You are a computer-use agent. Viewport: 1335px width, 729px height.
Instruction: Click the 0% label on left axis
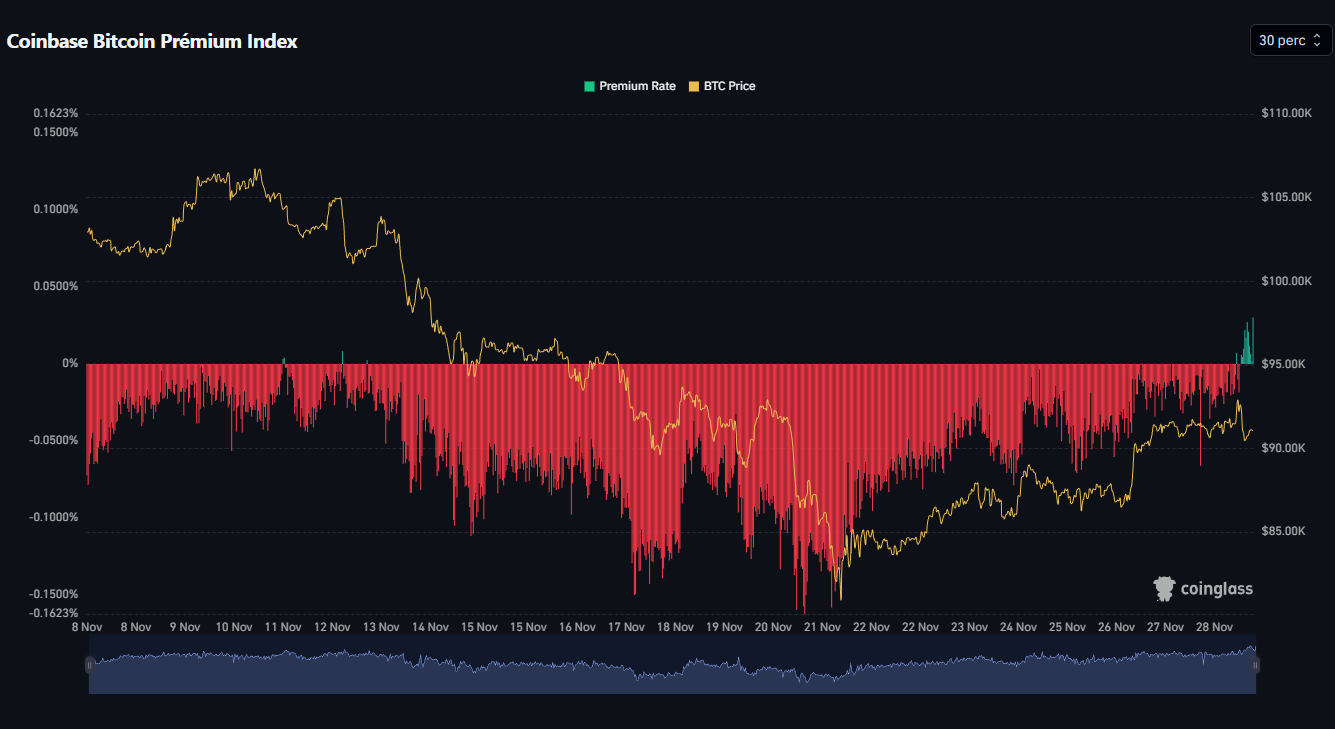point(70,363)
